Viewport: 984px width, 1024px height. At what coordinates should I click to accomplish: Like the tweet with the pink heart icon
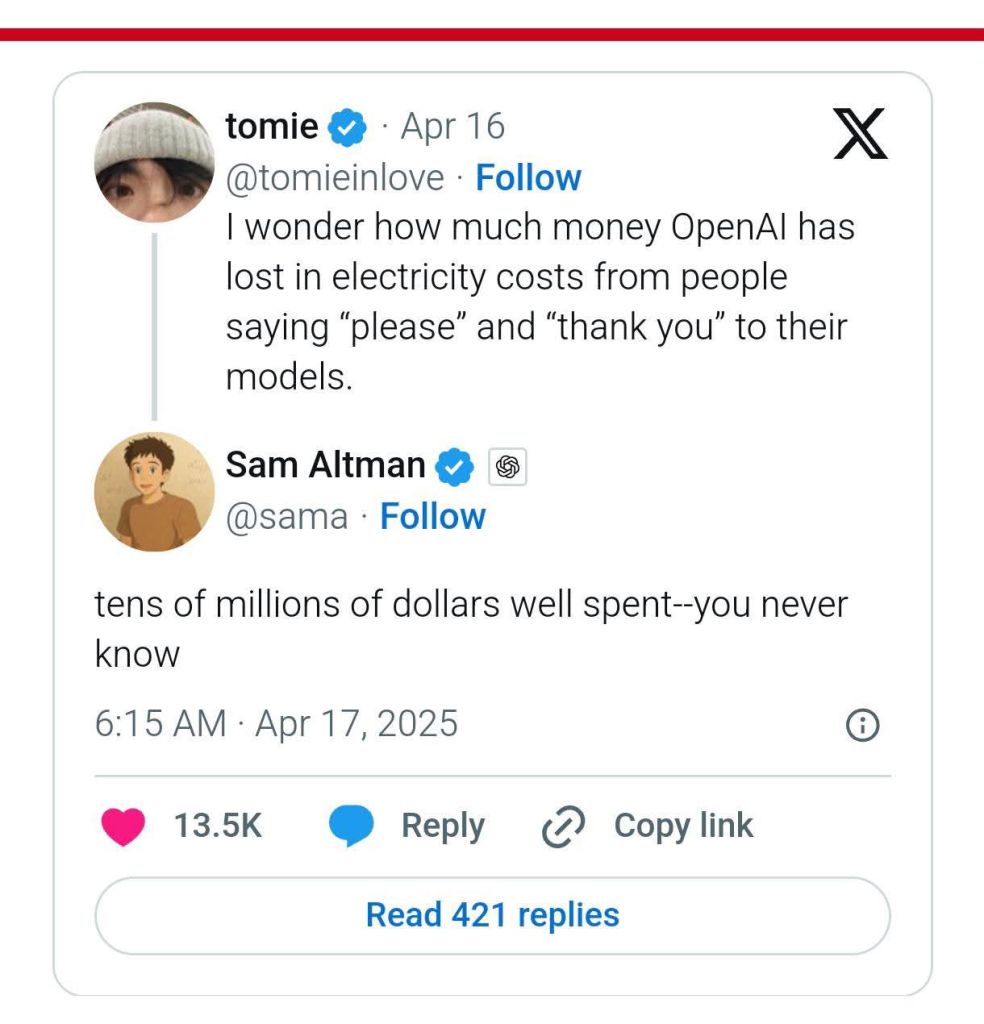pyautogui.click(x=123, y=826)
